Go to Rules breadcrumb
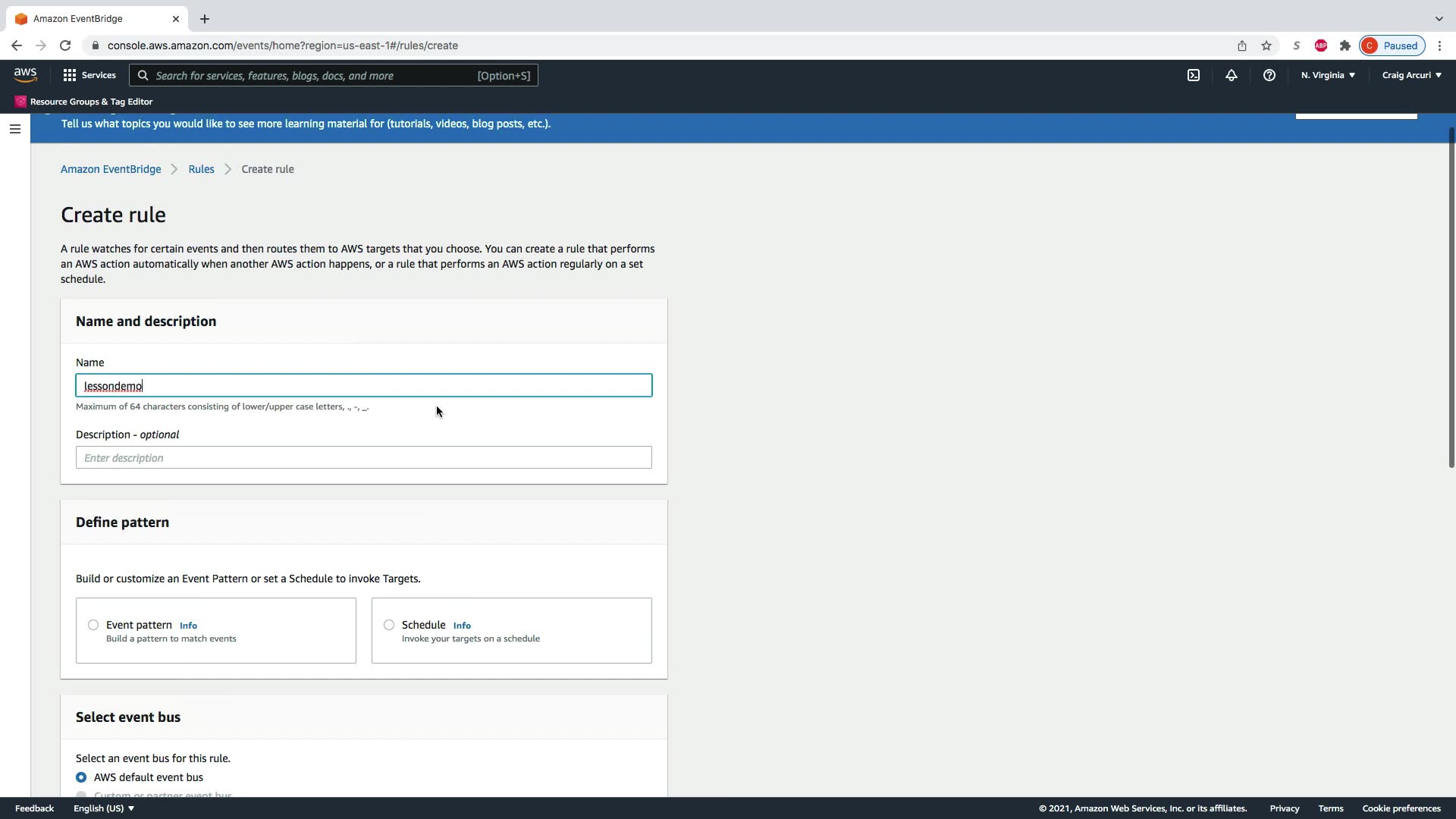Screen dimensions: 1456x819 pos(201,169)
